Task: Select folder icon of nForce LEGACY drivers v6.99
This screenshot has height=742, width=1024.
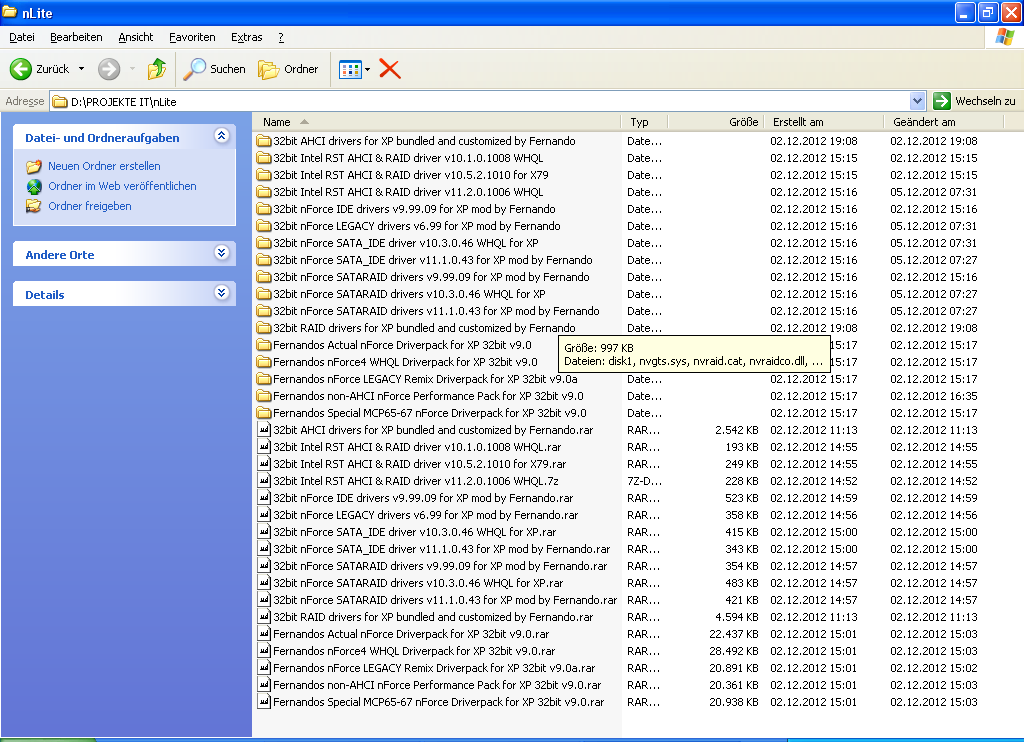Action: tap(264, 226)
